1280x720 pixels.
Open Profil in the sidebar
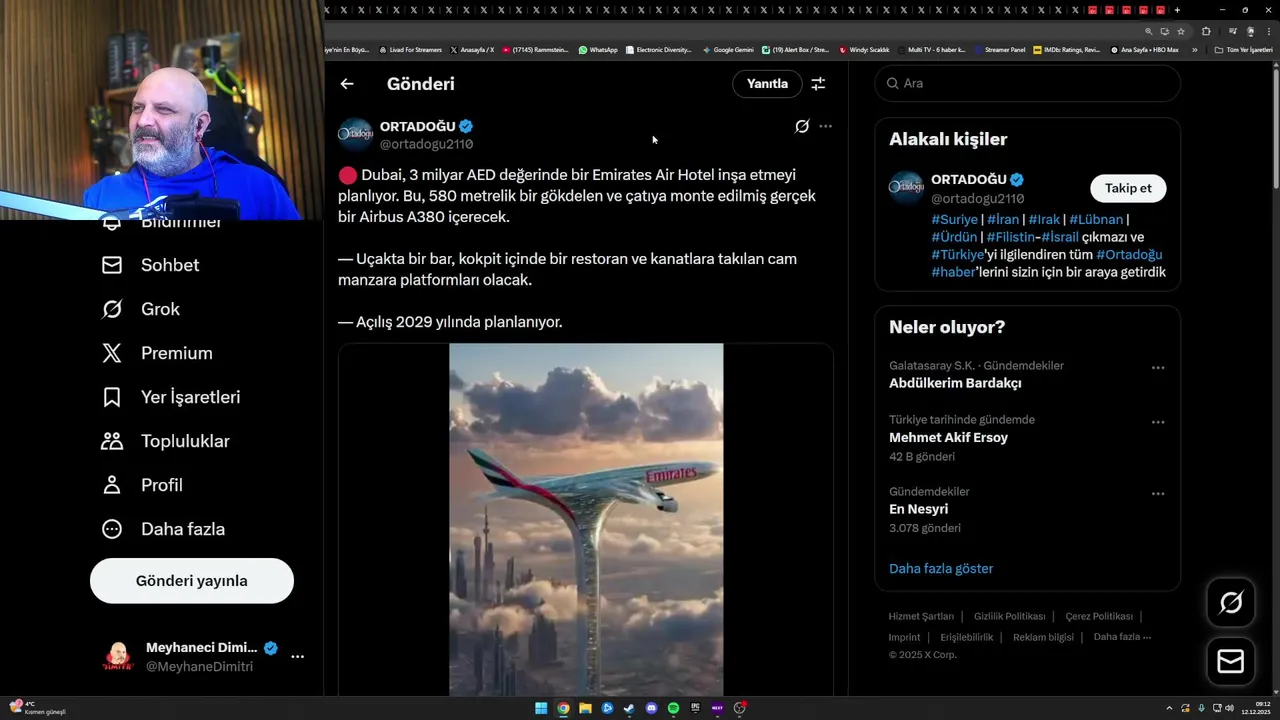[142, 485]
